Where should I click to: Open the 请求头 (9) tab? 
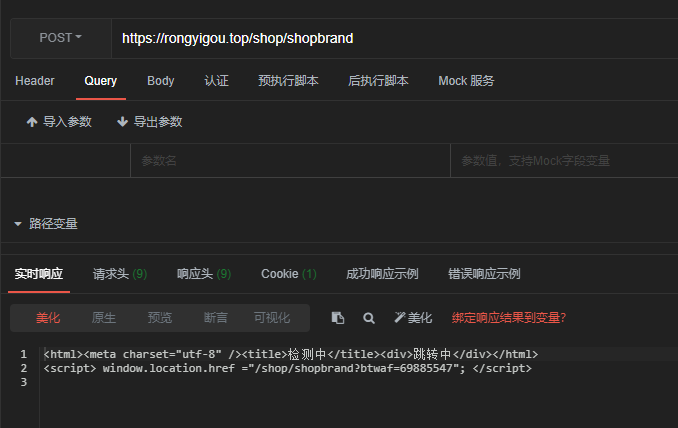tap(120, 274)
